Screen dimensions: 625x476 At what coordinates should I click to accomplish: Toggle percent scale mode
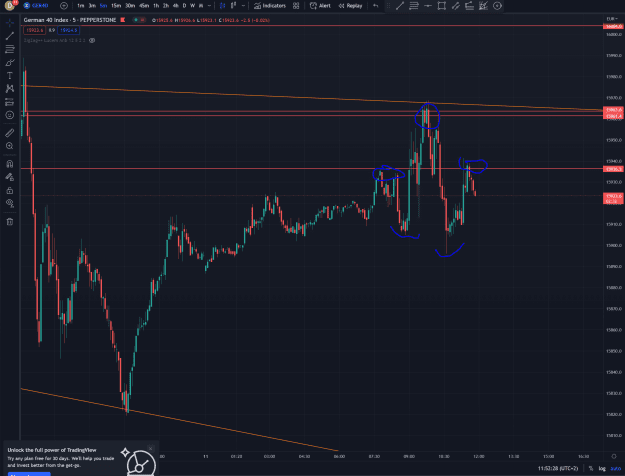pyautogui.click(x=591, y=468)
